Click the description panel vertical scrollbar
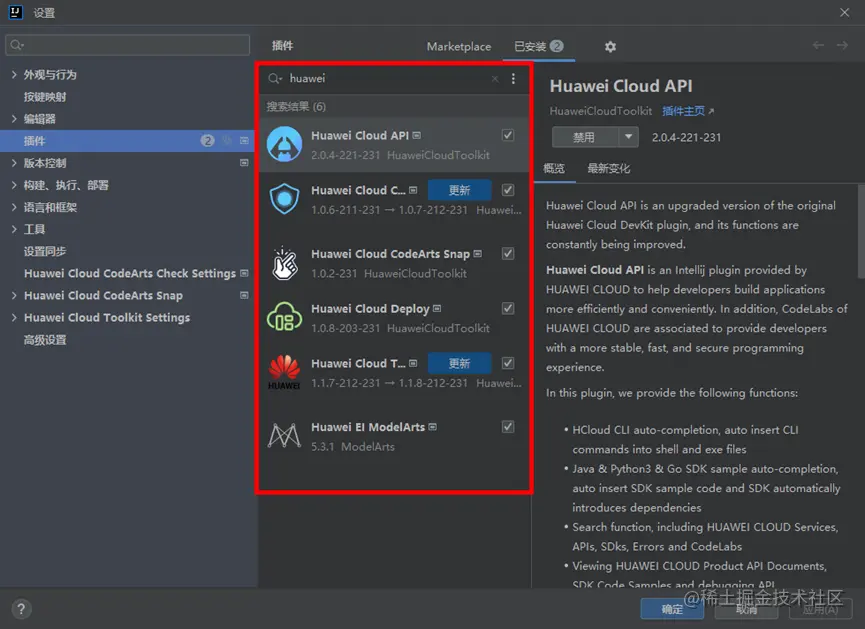 (861, 232)
